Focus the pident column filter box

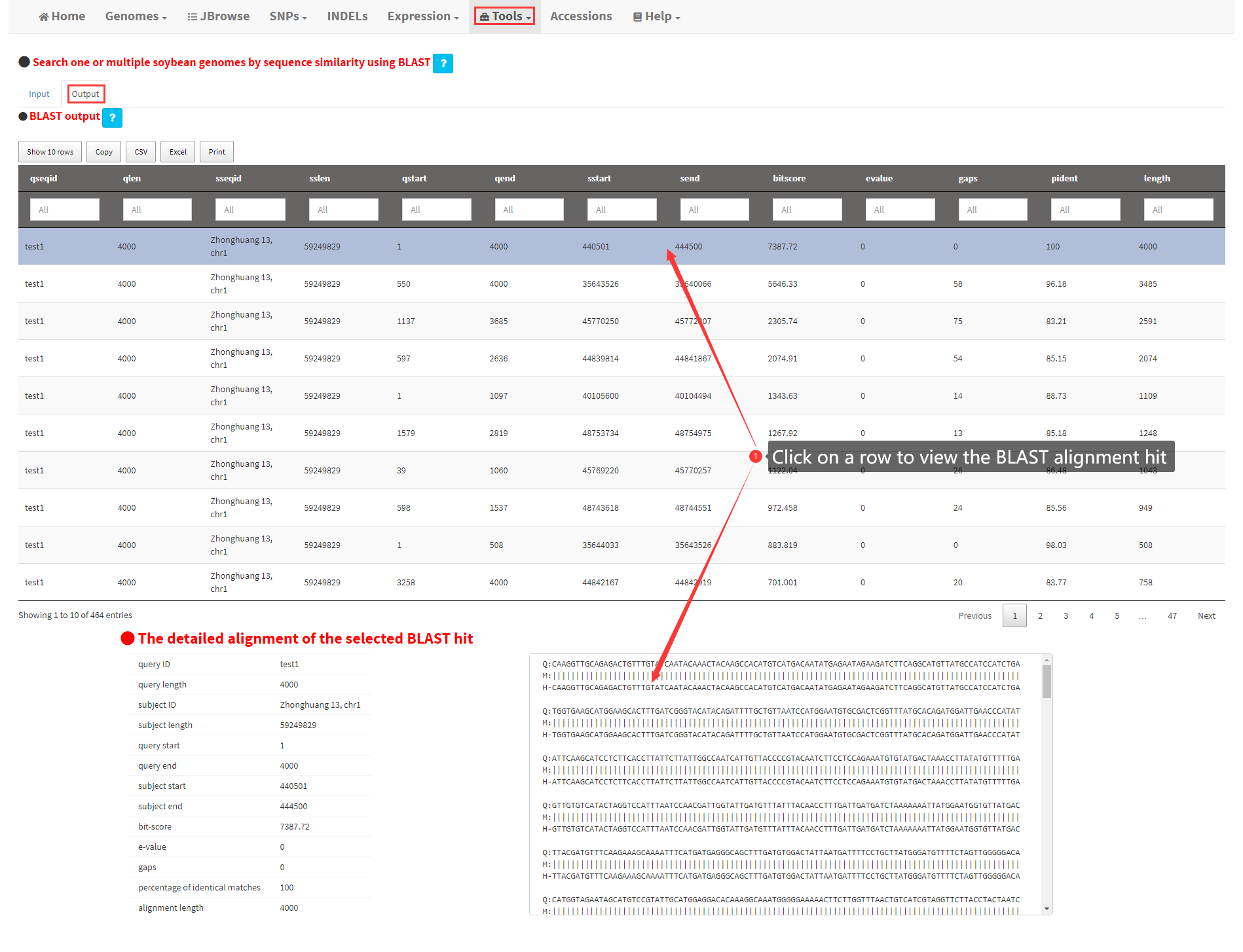coord(1085,210)
